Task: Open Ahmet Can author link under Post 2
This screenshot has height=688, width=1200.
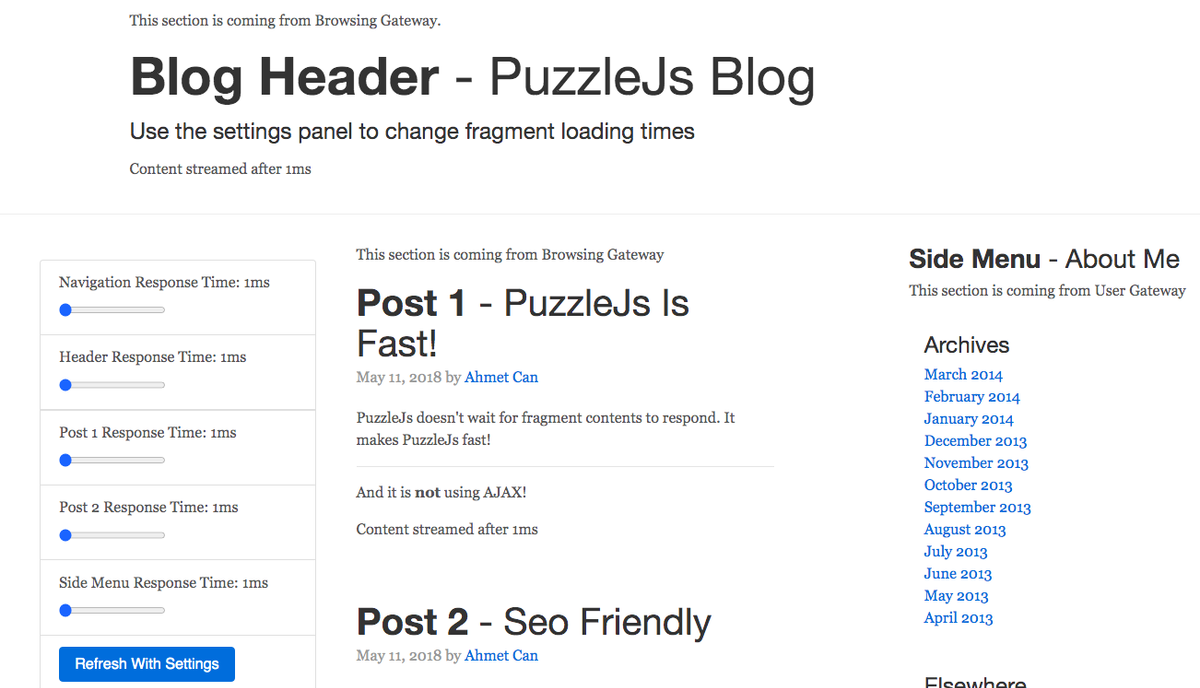Action: (x=501, y=656)
